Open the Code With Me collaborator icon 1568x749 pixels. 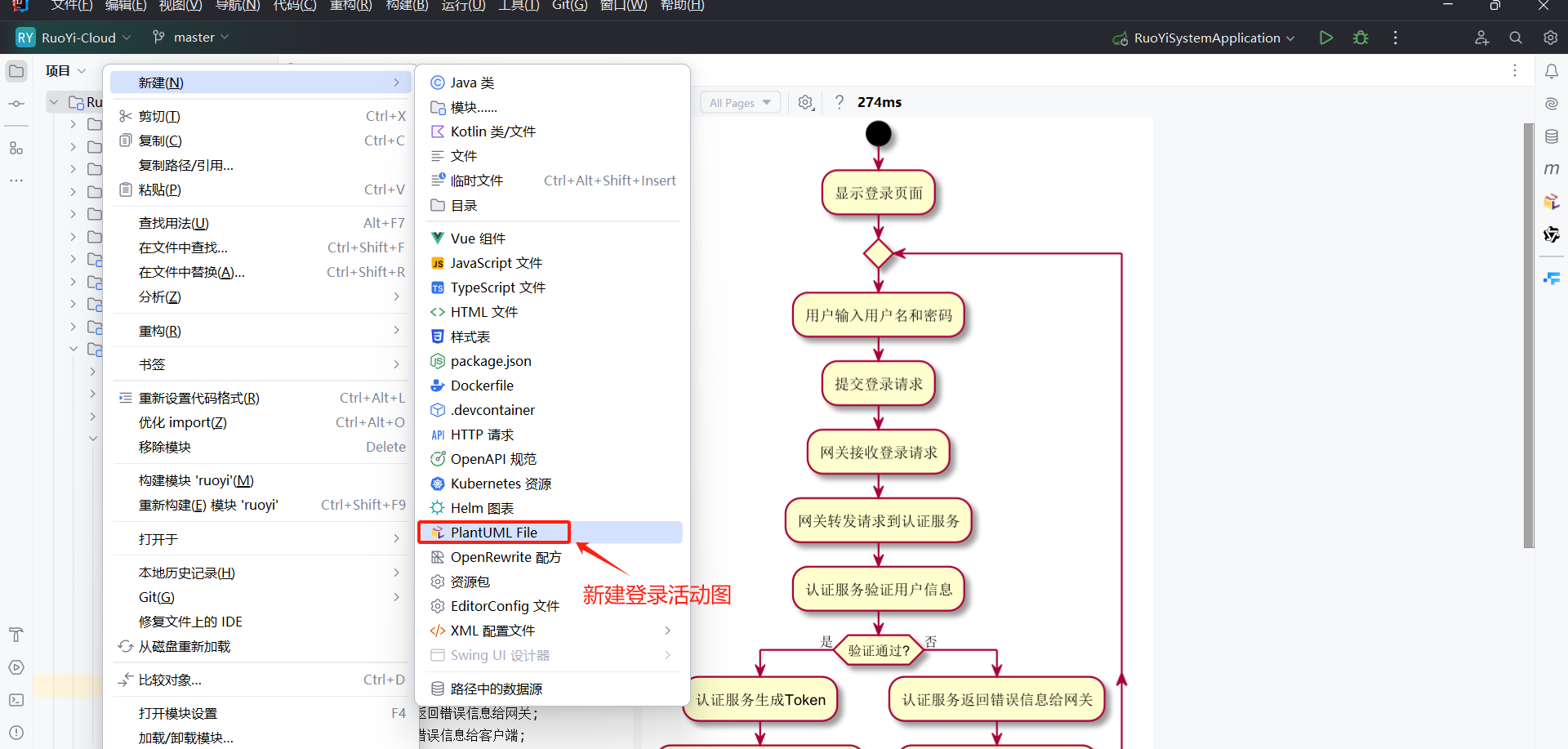[x=1481, y=38]
